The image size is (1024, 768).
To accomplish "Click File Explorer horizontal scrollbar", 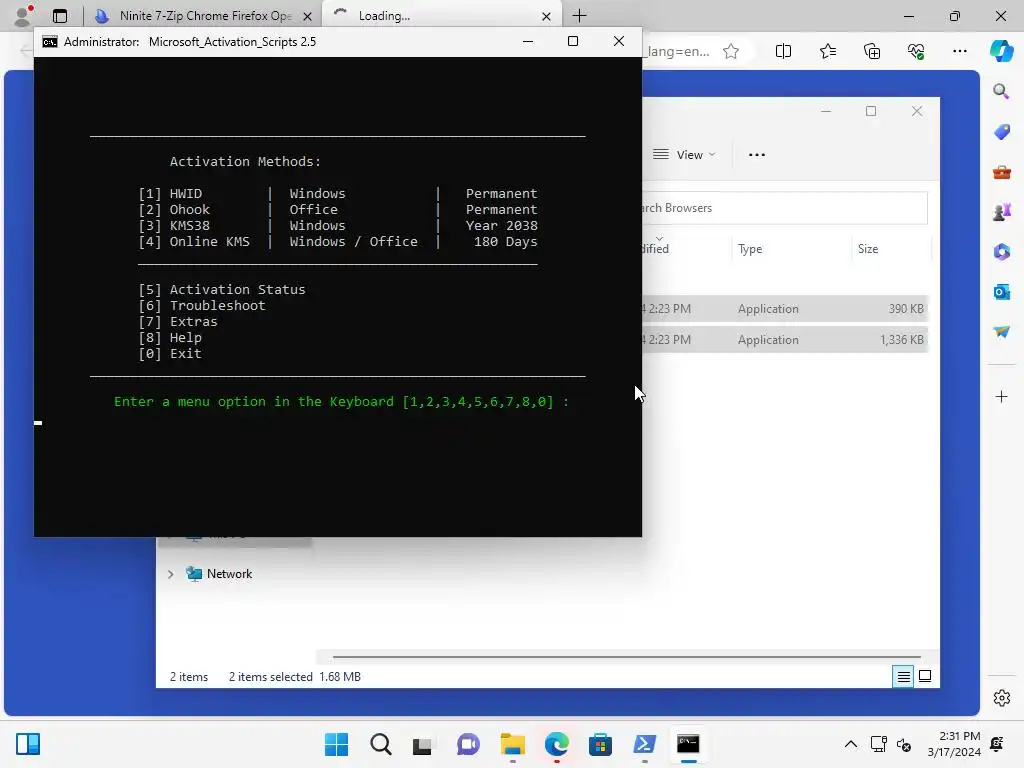I will click(627, 656).
